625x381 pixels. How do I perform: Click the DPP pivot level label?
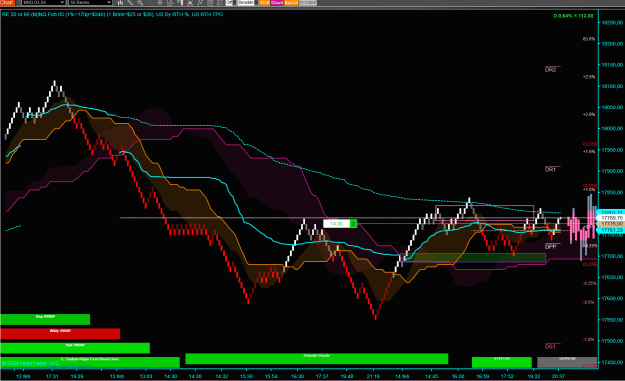pyautogui.click(x=550, y=247)
